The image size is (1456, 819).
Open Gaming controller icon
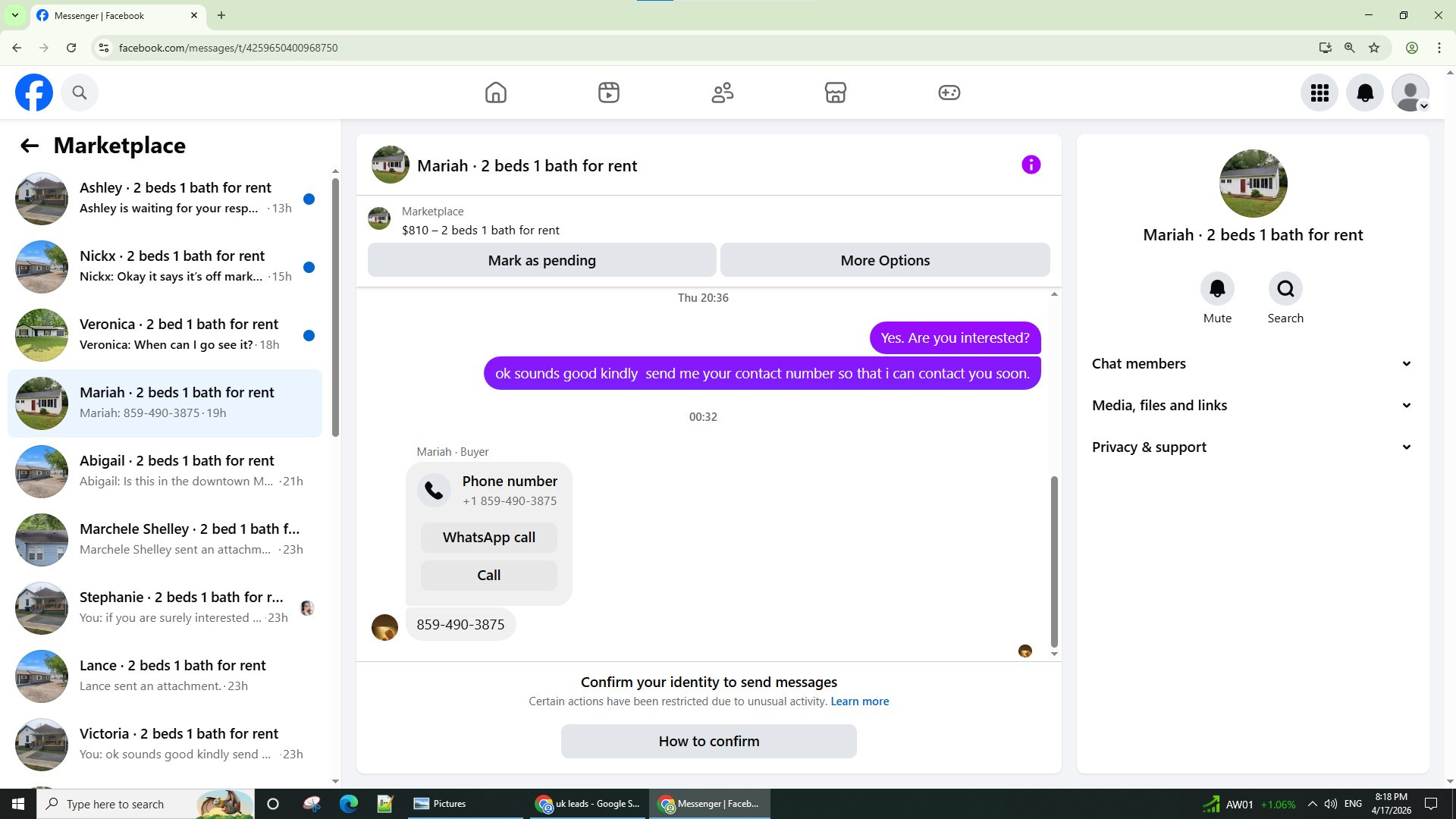(x=949, y=93)
